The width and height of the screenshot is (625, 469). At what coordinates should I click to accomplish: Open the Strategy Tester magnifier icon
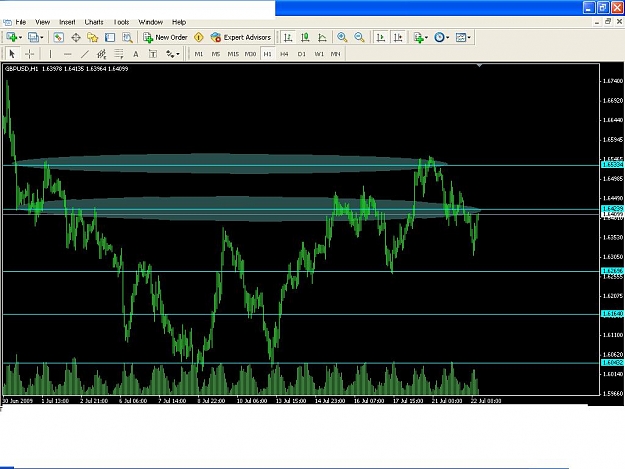point(127,37)
